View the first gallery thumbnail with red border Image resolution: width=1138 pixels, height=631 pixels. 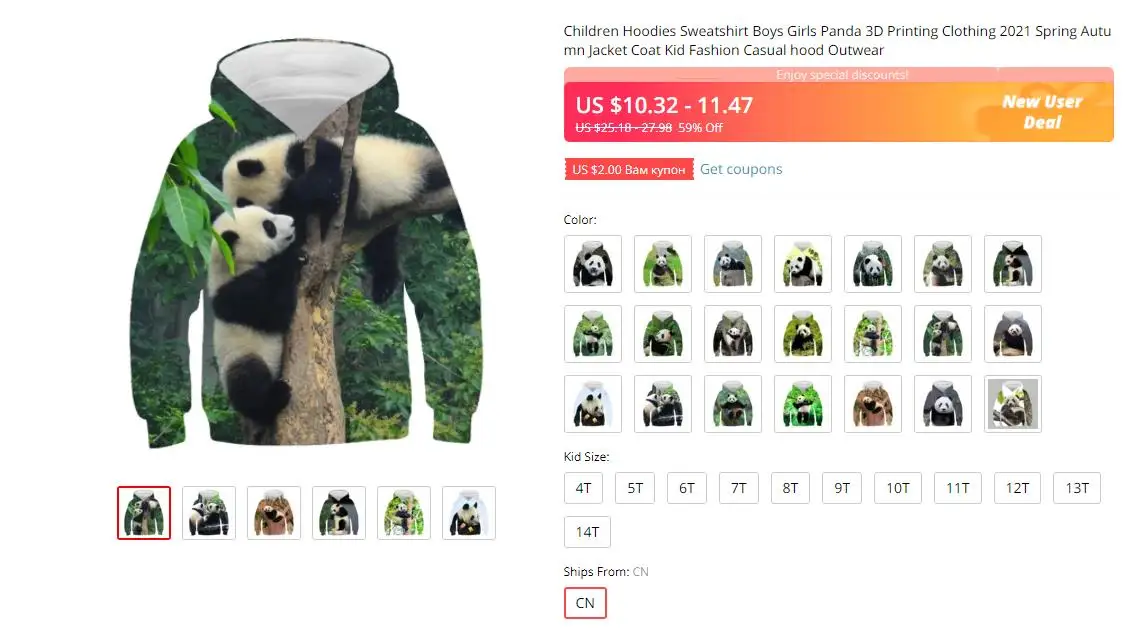[144, 513]
